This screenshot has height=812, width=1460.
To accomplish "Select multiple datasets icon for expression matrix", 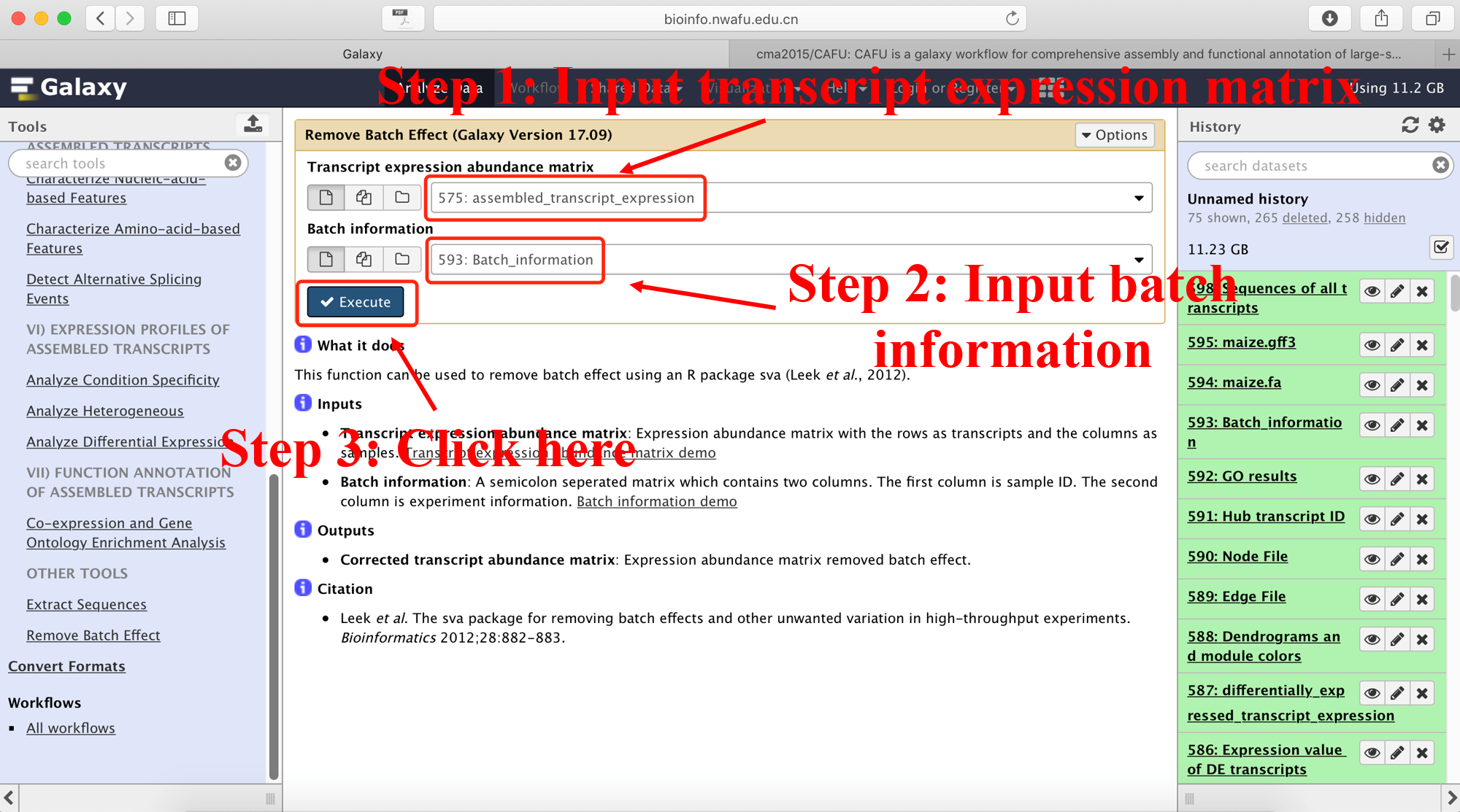I will click(364, 197).
